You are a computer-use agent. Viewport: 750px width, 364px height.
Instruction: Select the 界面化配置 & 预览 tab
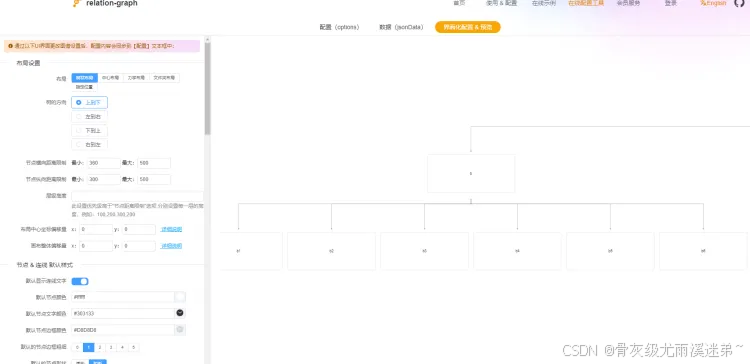coord(467,27)
